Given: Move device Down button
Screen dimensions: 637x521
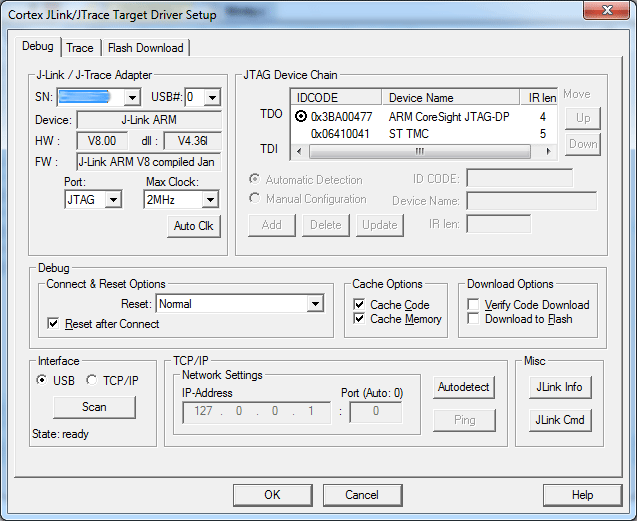Looking at the screenshot, I should pyautogui.click(x=583, y=144).
